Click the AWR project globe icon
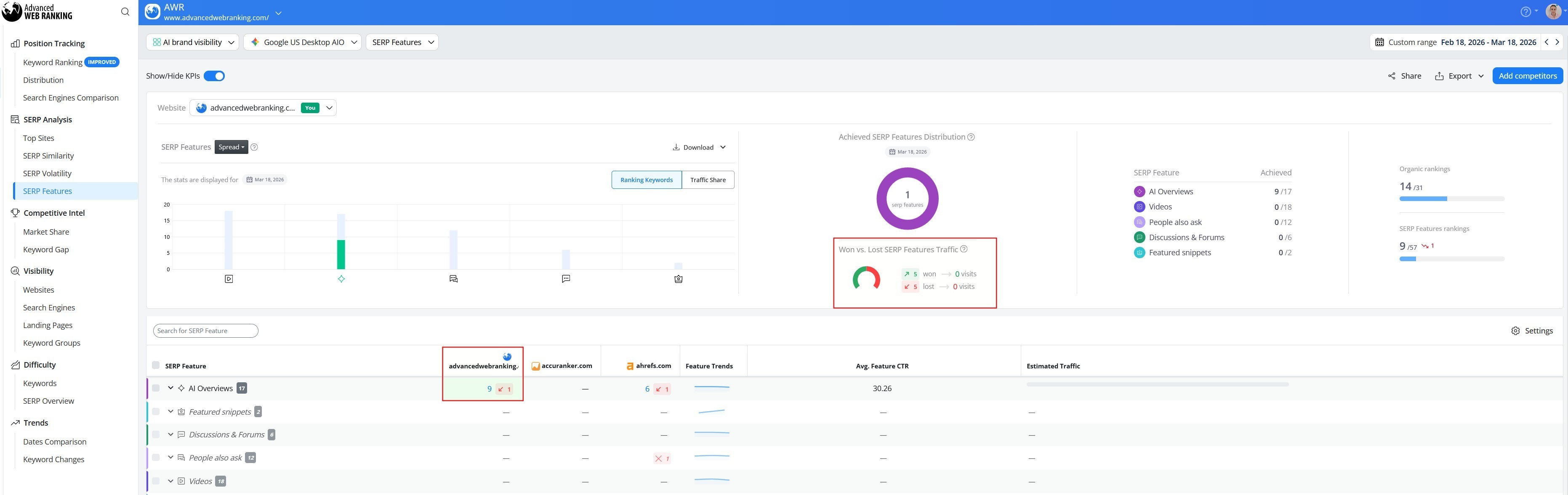Screen dimensions: 1568x495 click(152, 12)
